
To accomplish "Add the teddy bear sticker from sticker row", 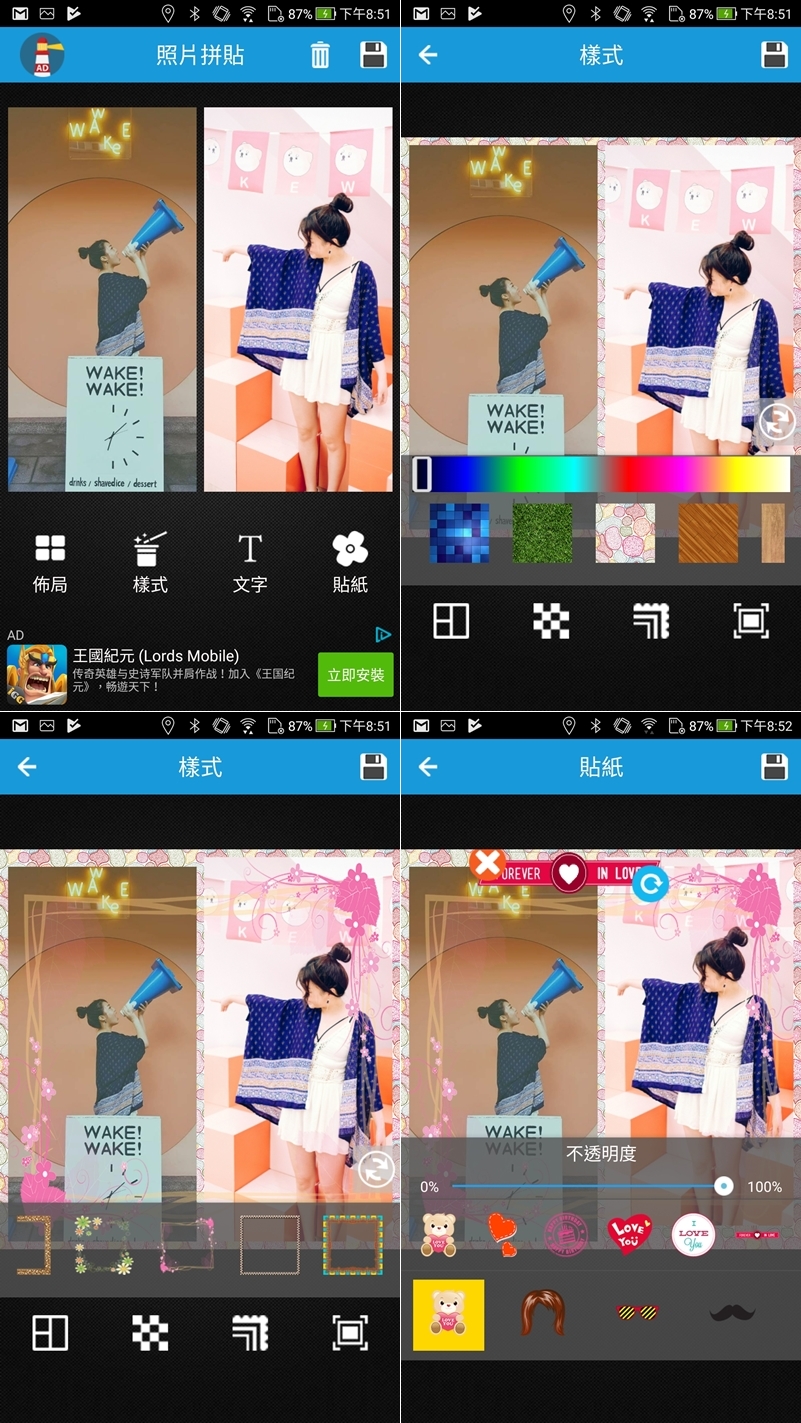I will tap(438, 1234).
